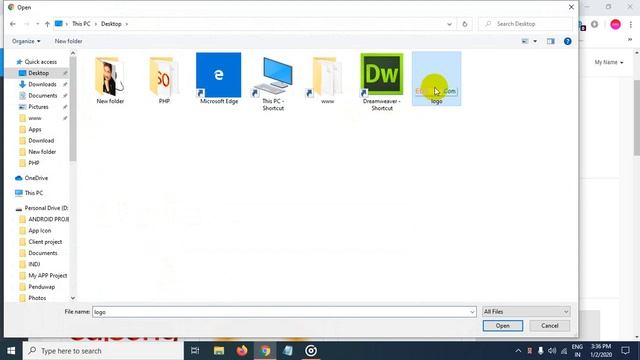Select This PC - Shortcut icon
Screen dimensions: 640x360
[273, 84]
